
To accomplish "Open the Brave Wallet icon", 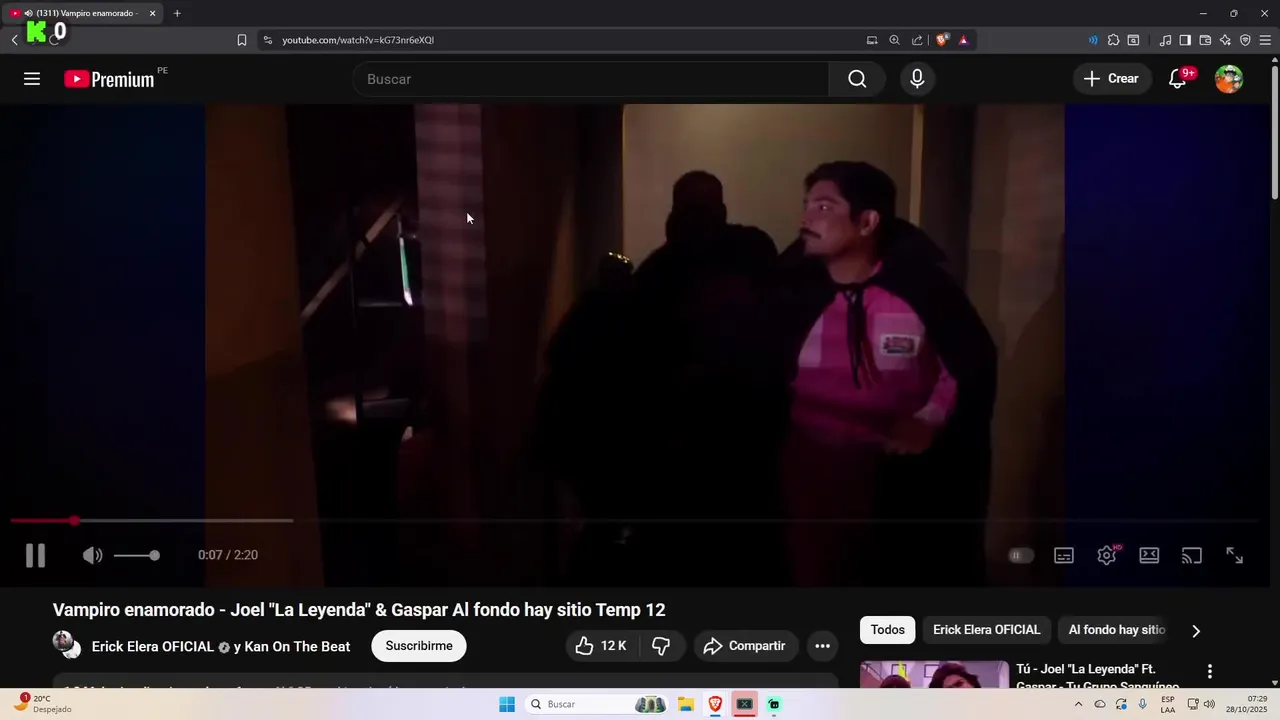I will click(1205, 40).
